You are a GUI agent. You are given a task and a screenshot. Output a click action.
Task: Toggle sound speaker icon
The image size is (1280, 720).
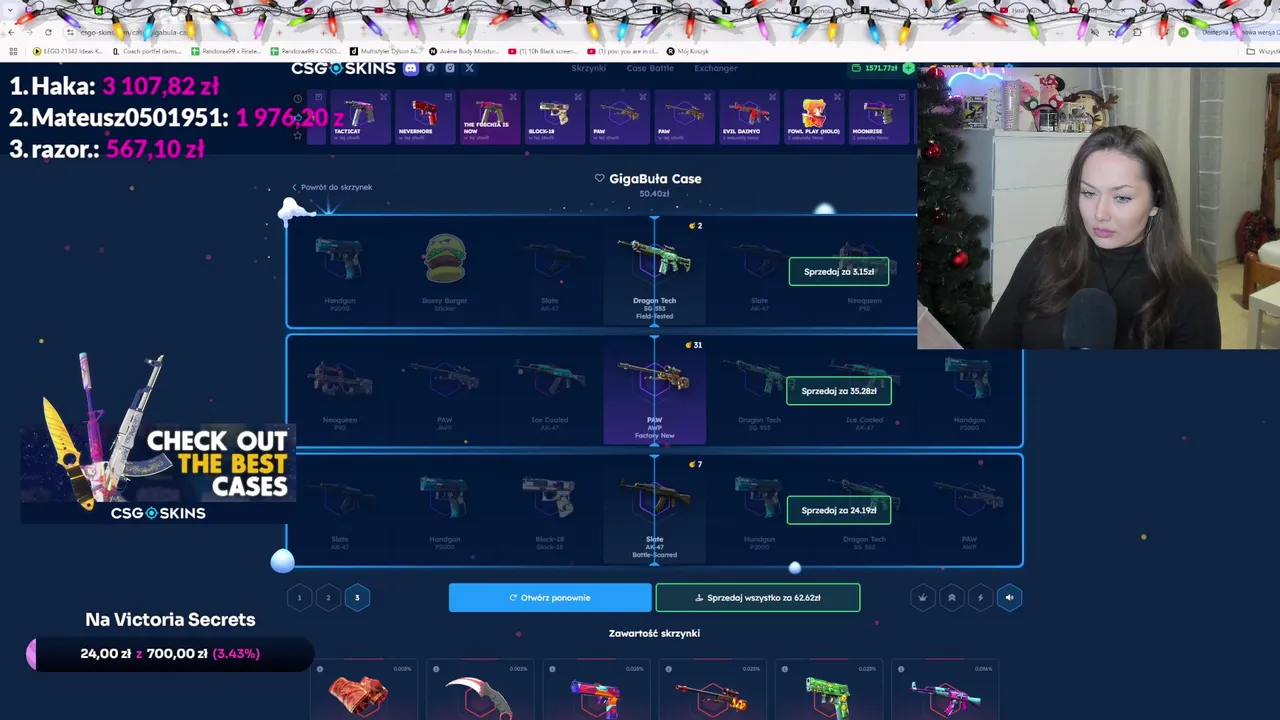[1009, 598]
